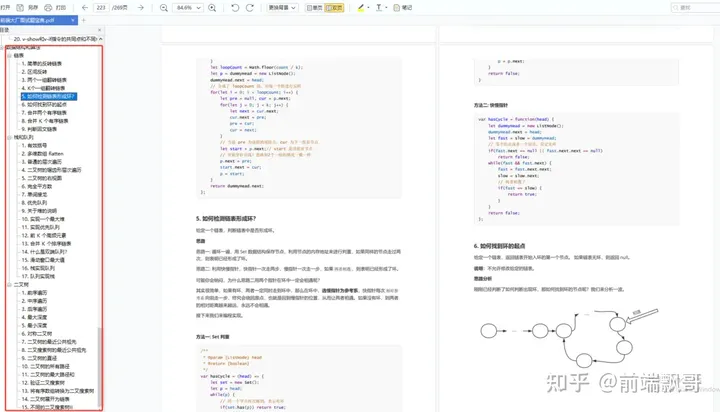Rotate page clockwise
The height and width of the screenshot is (412, 720).
pyautogui.click(x=250, y=8)
